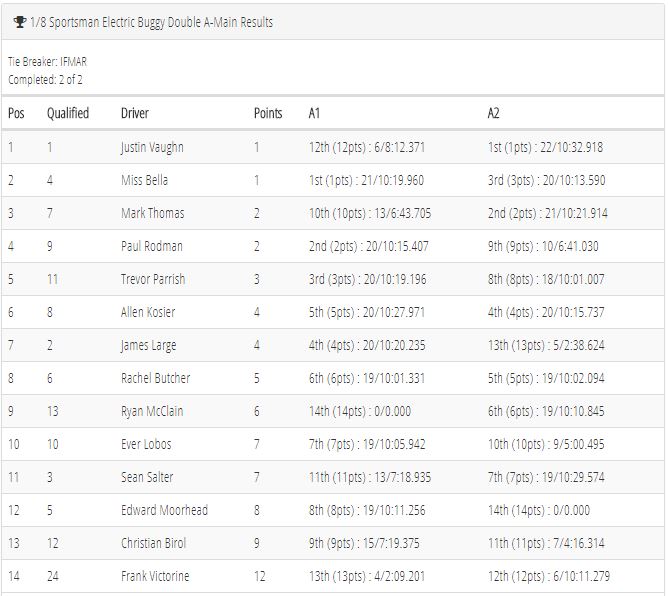Select the Pos column header

pos(16,113)
